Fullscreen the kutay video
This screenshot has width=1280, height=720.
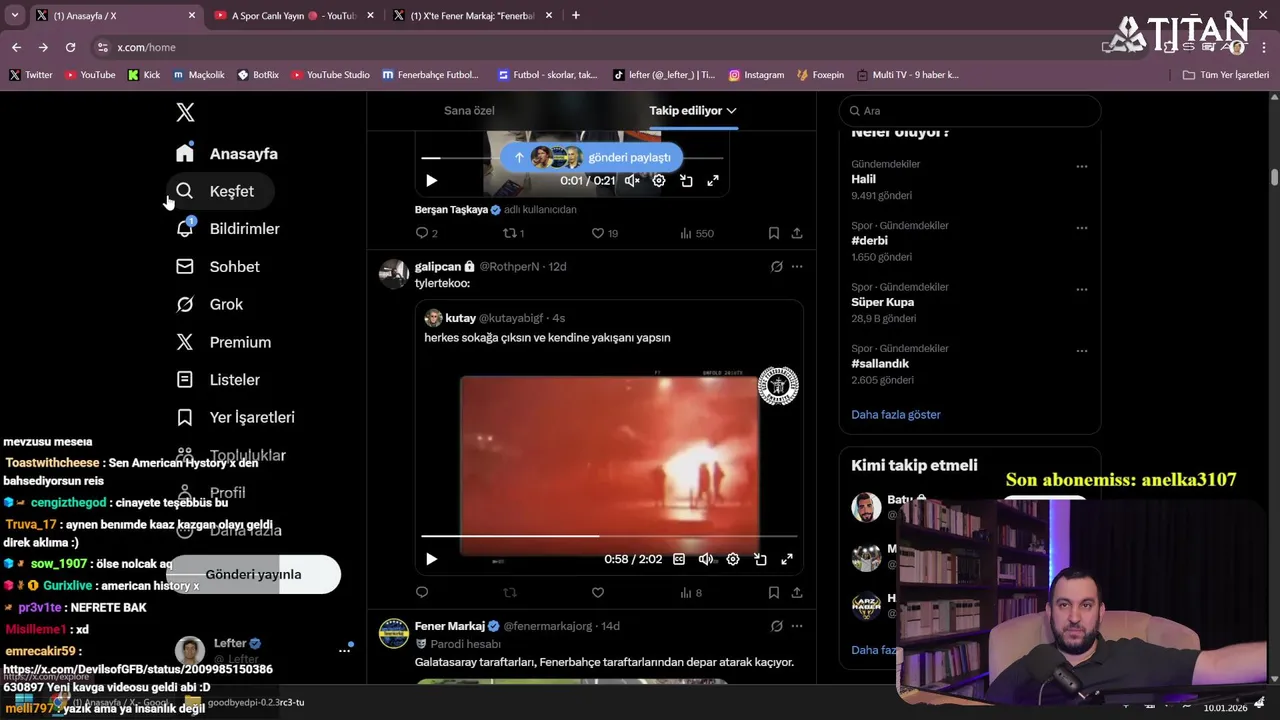(787, 559)
